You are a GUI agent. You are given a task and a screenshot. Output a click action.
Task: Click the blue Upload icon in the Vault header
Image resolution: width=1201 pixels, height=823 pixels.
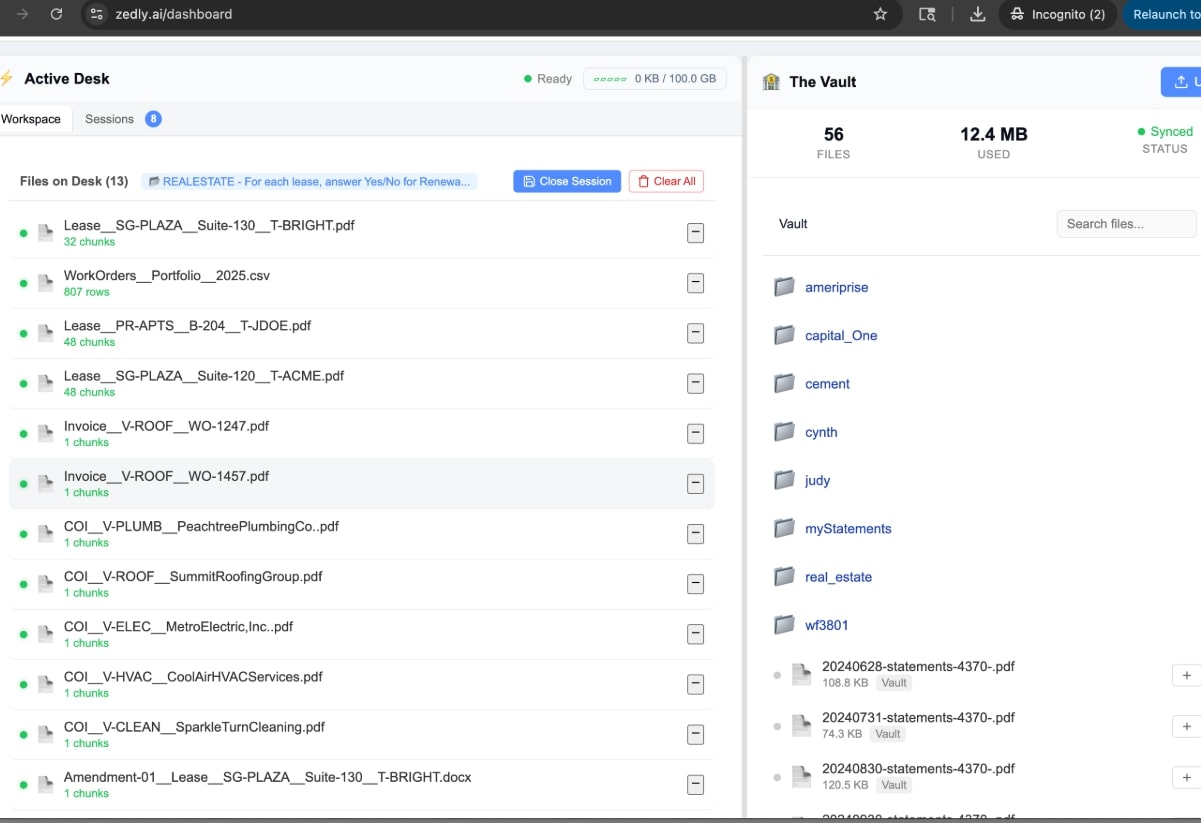1182,81
